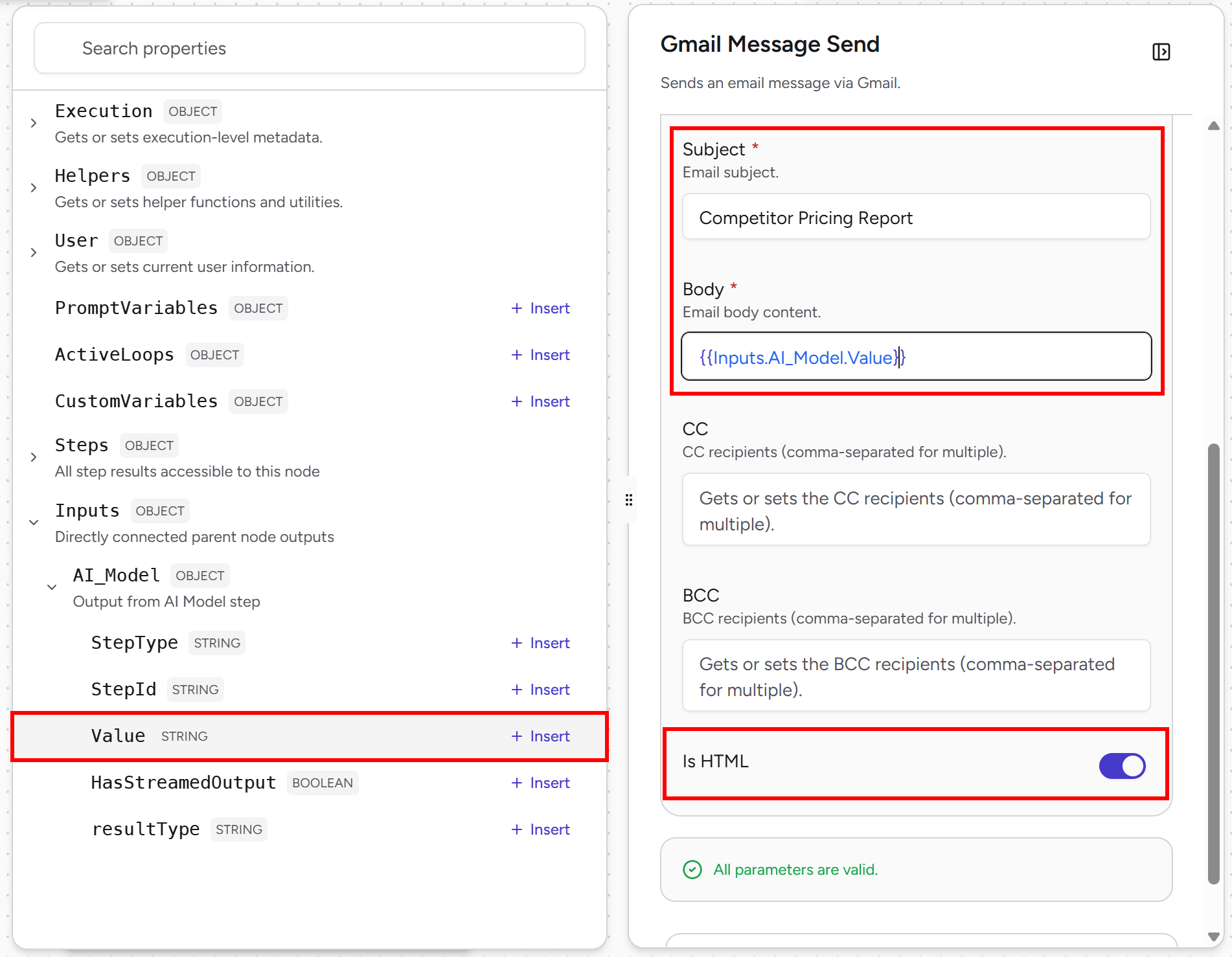Click 'Sends an email message via Gmail.' text
Image resolution: width=1232 pixels, height=957 pixels.
pos(780,83)
